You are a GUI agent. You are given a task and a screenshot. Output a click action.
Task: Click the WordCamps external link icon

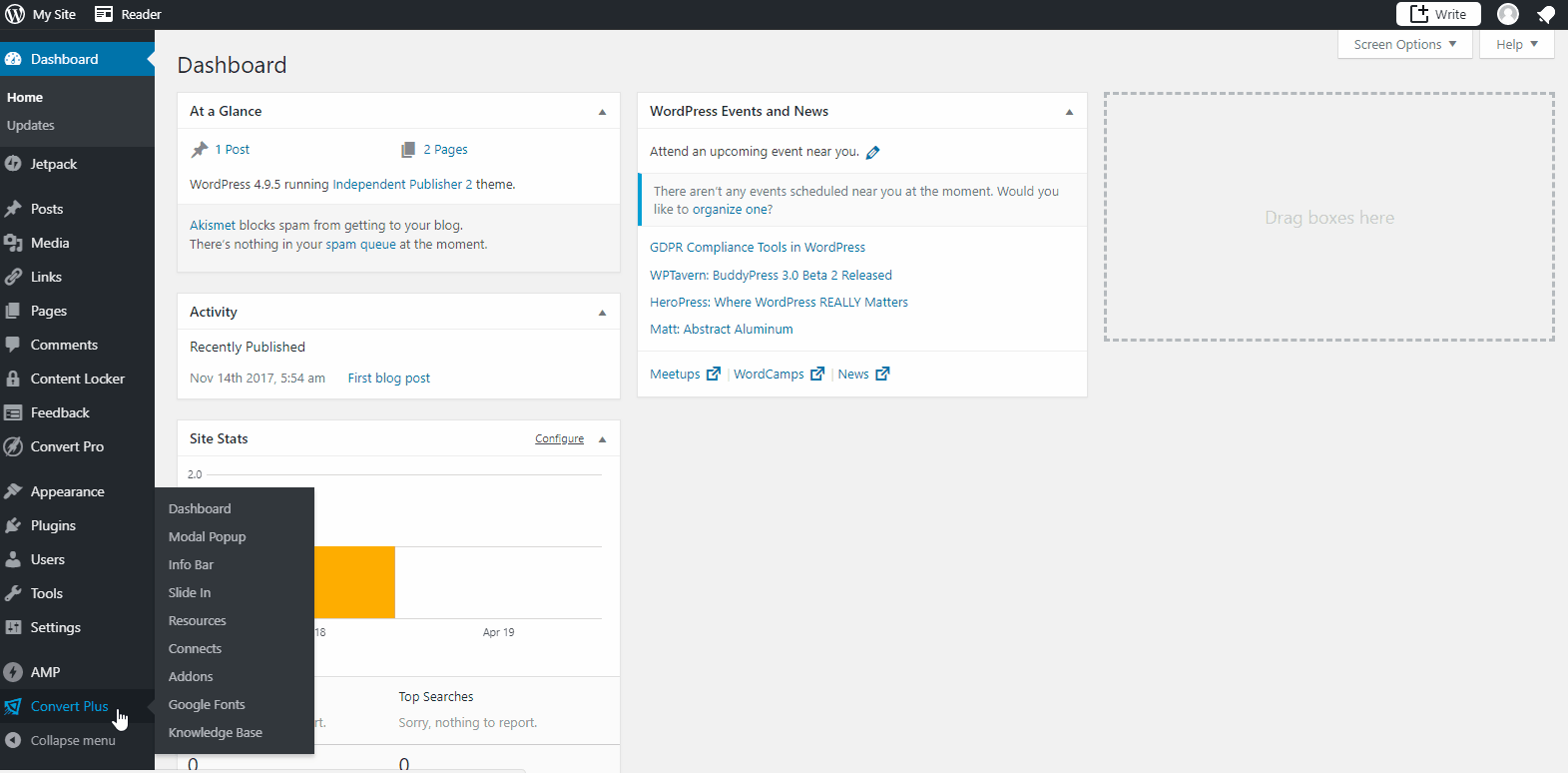[x=817, y=374]
